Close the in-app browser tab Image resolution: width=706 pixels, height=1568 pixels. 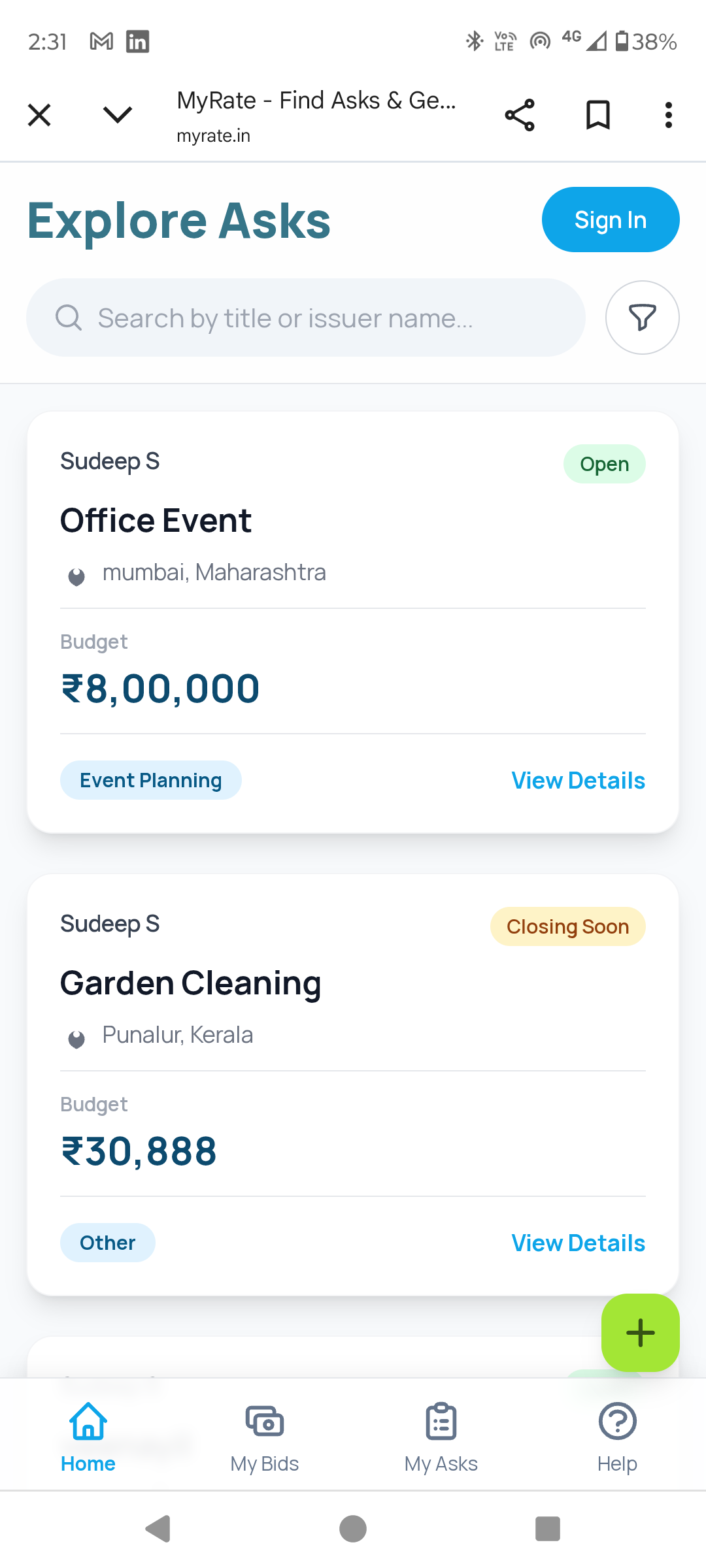pyautogui.click(x=39, y=116)
